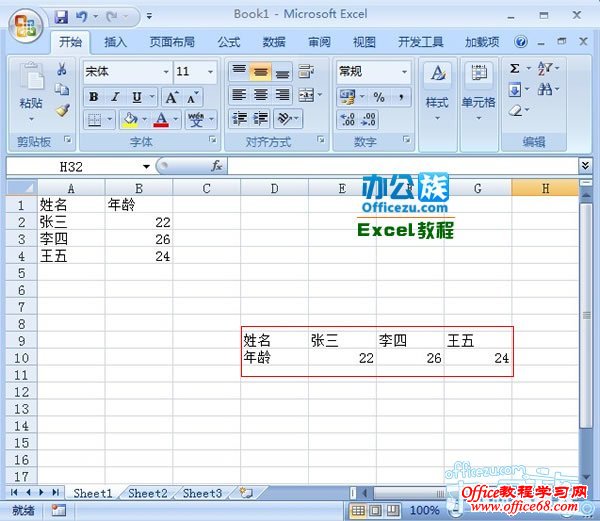Screen dimensions: 600x521
Task: Copy selection using the copy icon
Action: (x=62, y=90)
